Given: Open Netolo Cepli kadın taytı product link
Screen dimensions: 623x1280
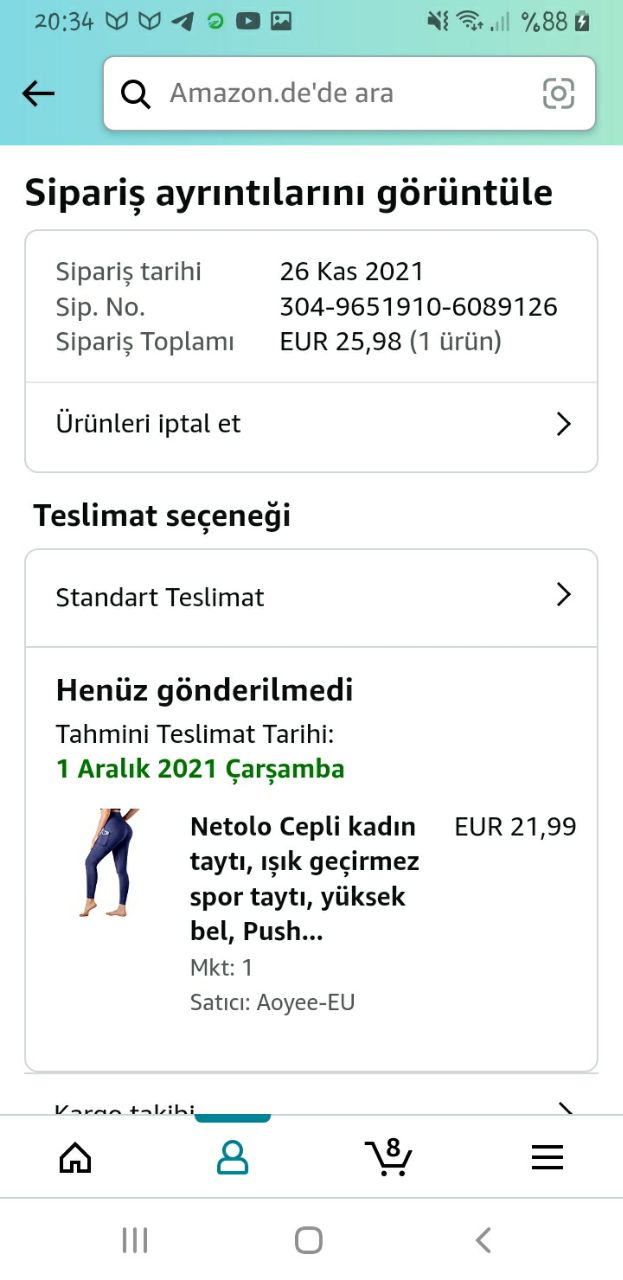Looking at the screenshot, I should pyautogui.click(x=304, y=879).
